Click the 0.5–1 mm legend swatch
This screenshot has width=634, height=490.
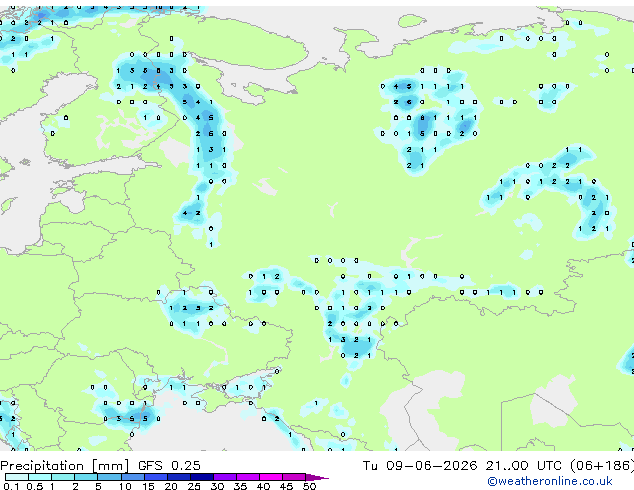point(40,477)
